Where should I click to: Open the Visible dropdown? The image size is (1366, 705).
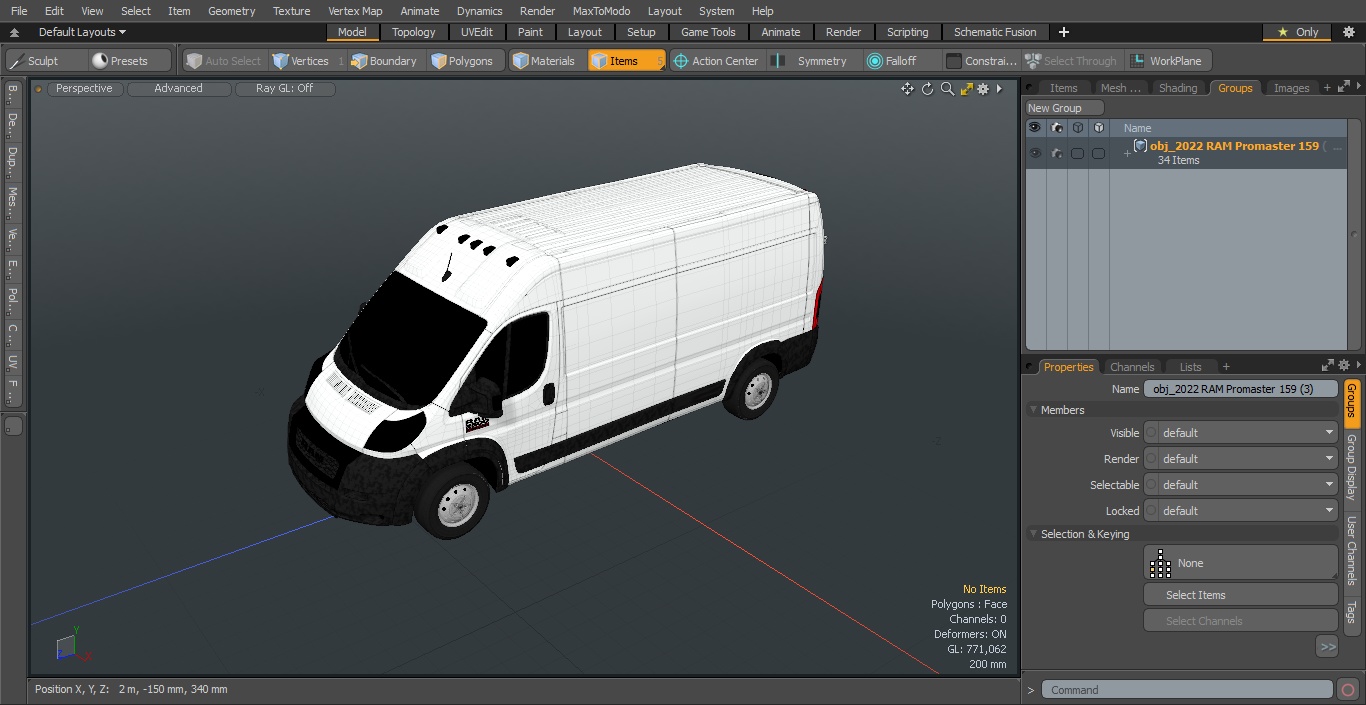[x=1240, y=433]
